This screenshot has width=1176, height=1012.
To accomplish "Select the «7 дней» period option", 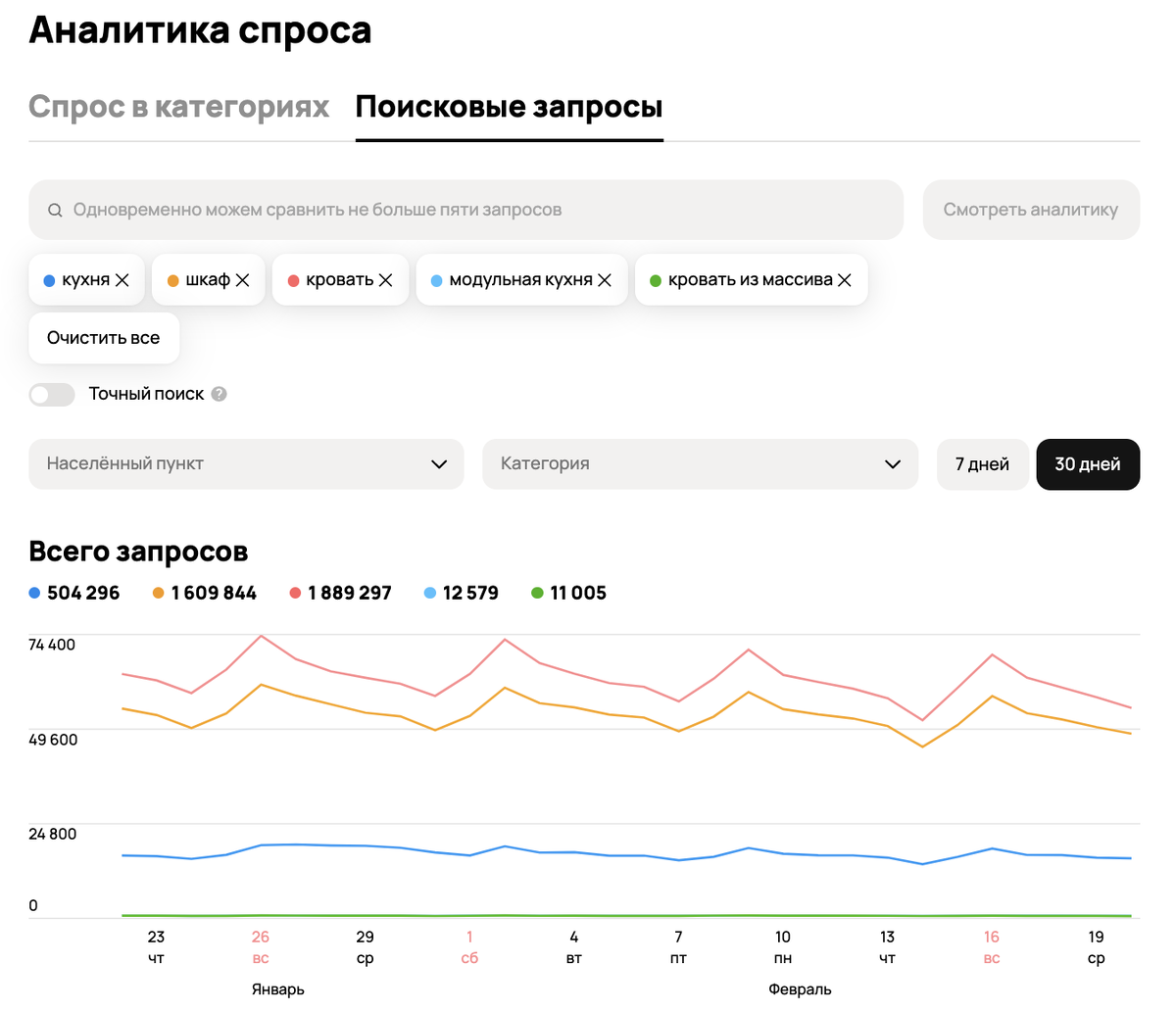I will (x=982, y=464).
